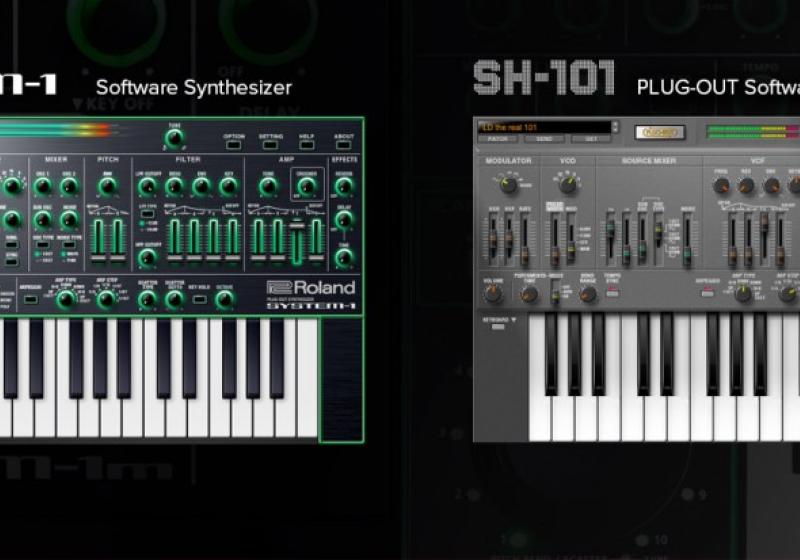Click the SH-101 Volume knob
Image resolution: width=800 pixels, height=560 pixels.
pos(492,293)
